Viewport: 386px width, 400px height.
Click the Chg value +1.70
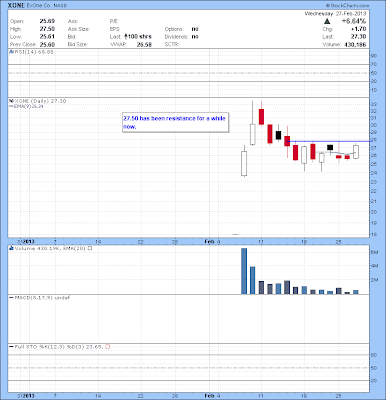tap(358, 29)
